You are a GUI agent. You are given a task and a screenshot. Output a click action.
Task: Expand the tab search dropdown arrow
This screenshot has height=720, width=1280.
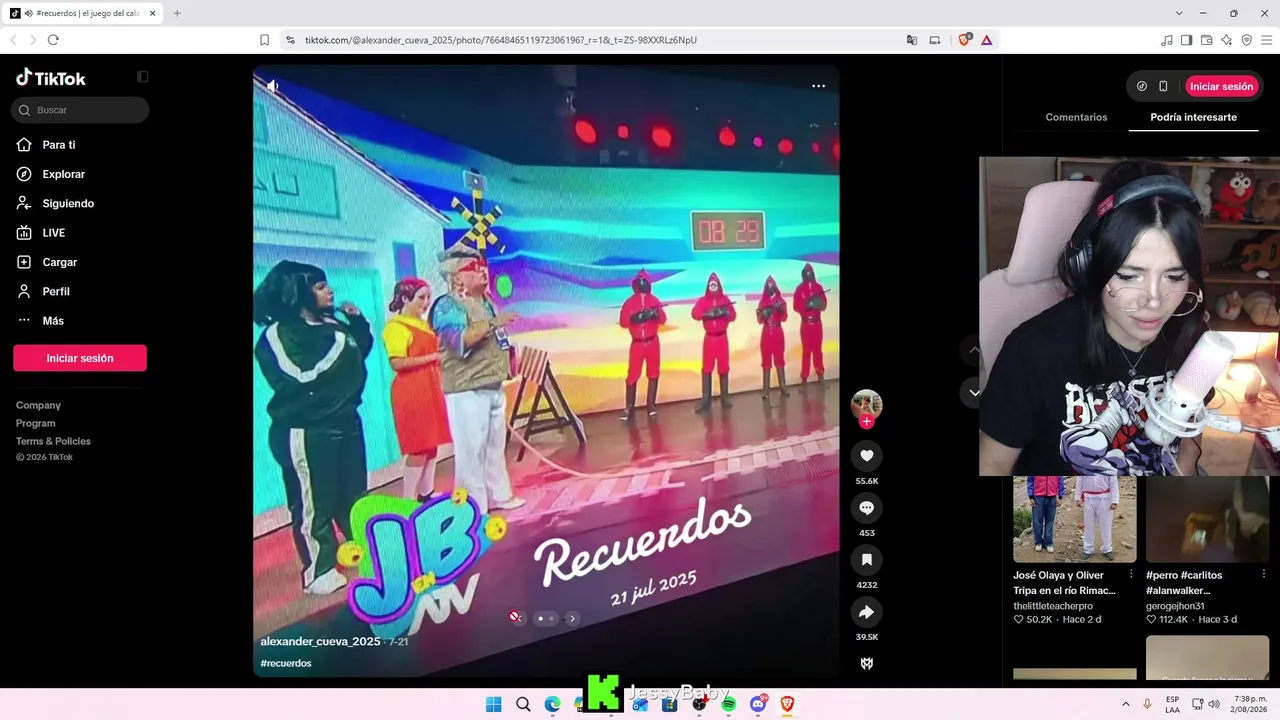pyautogui.click(x=1179, y=13)
